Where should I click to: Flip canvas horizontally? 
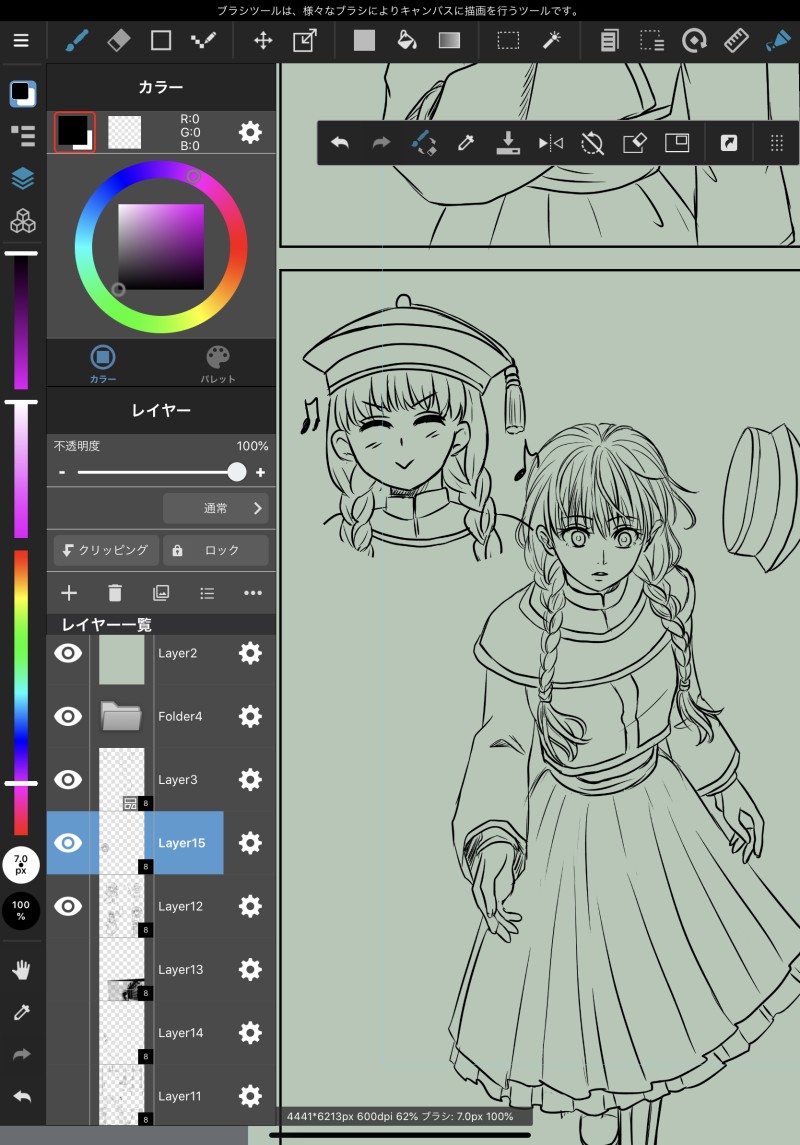[550, 142]
